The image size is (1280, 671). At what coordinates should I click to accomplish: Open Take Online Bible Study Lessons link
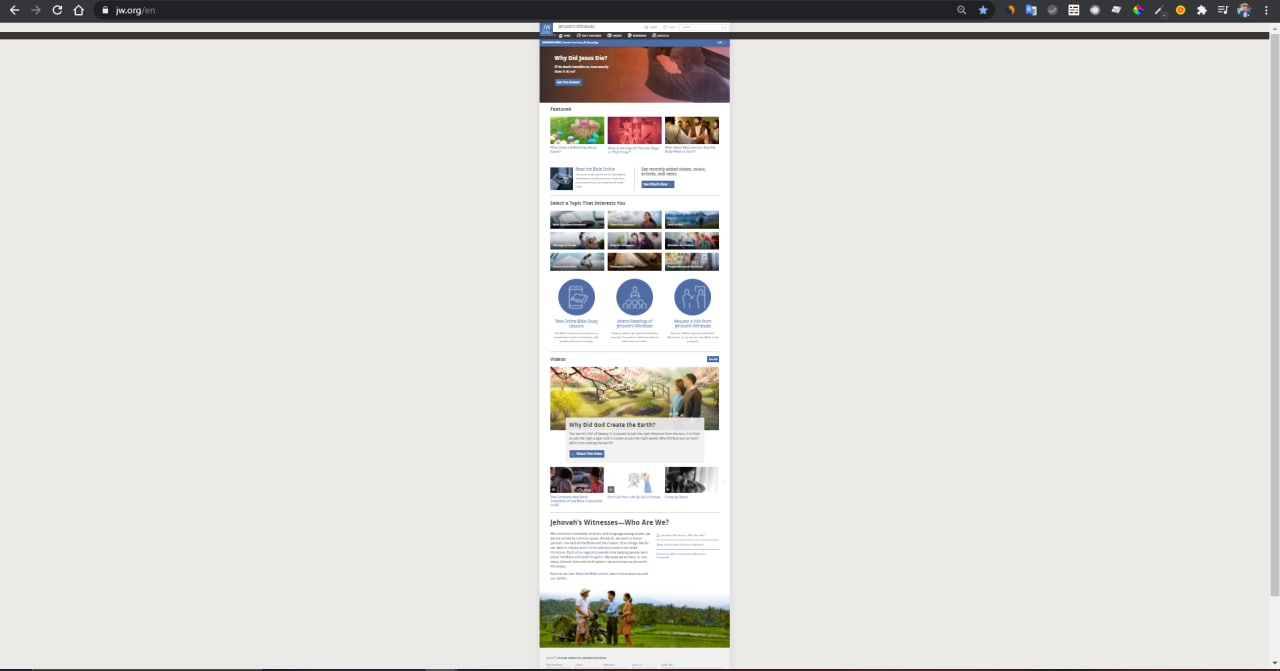coord(576,324)
